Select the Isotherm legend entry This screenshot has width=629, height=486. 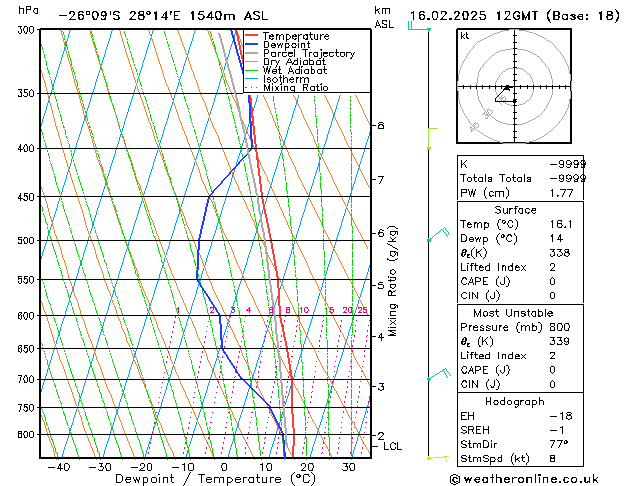(x=286, y=79)
